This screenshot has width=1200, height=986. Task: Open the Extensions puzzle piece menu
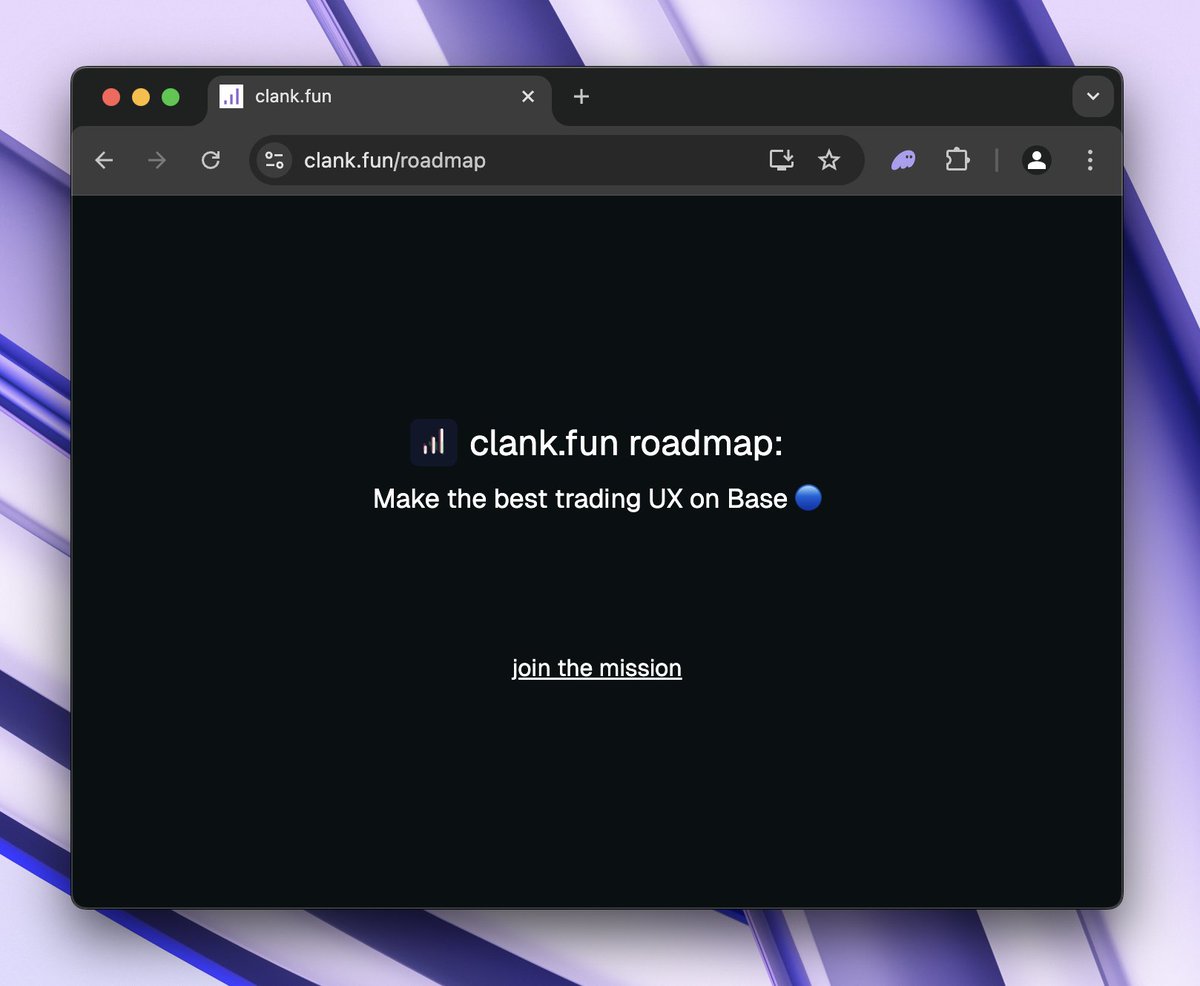957,160
